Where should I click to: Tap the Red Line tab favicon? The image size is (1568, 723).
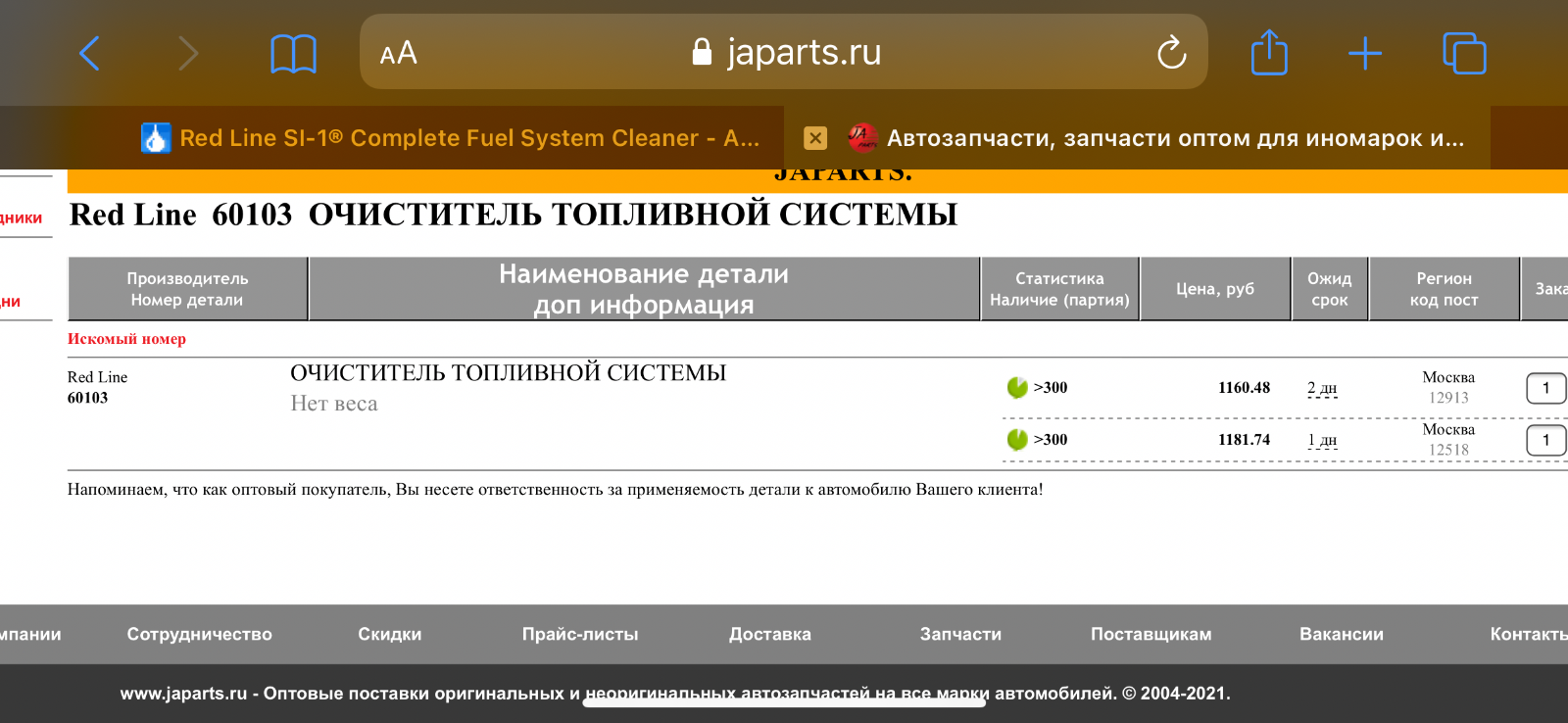pos(156,138)
